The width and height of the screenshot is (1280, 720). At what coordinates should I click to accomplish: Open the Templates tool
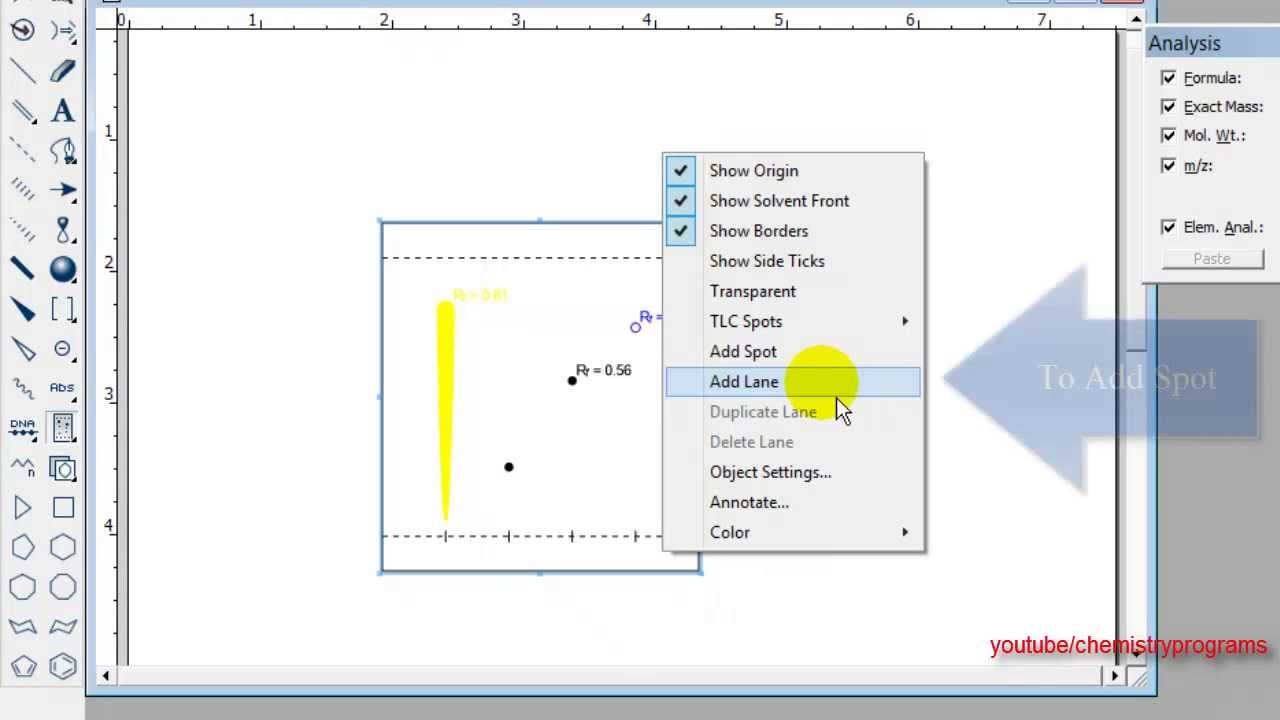click(63, 468)
